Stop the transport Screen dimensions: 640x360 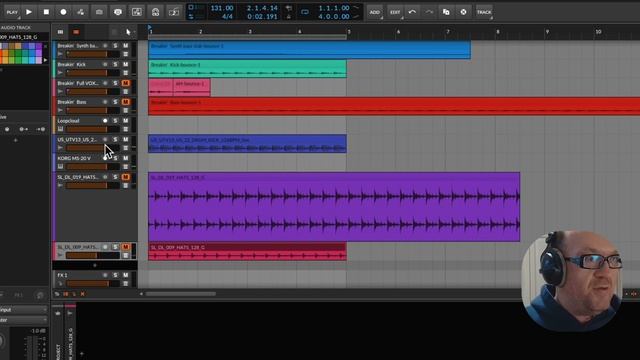pyautogui.click(x=46, y=12)
